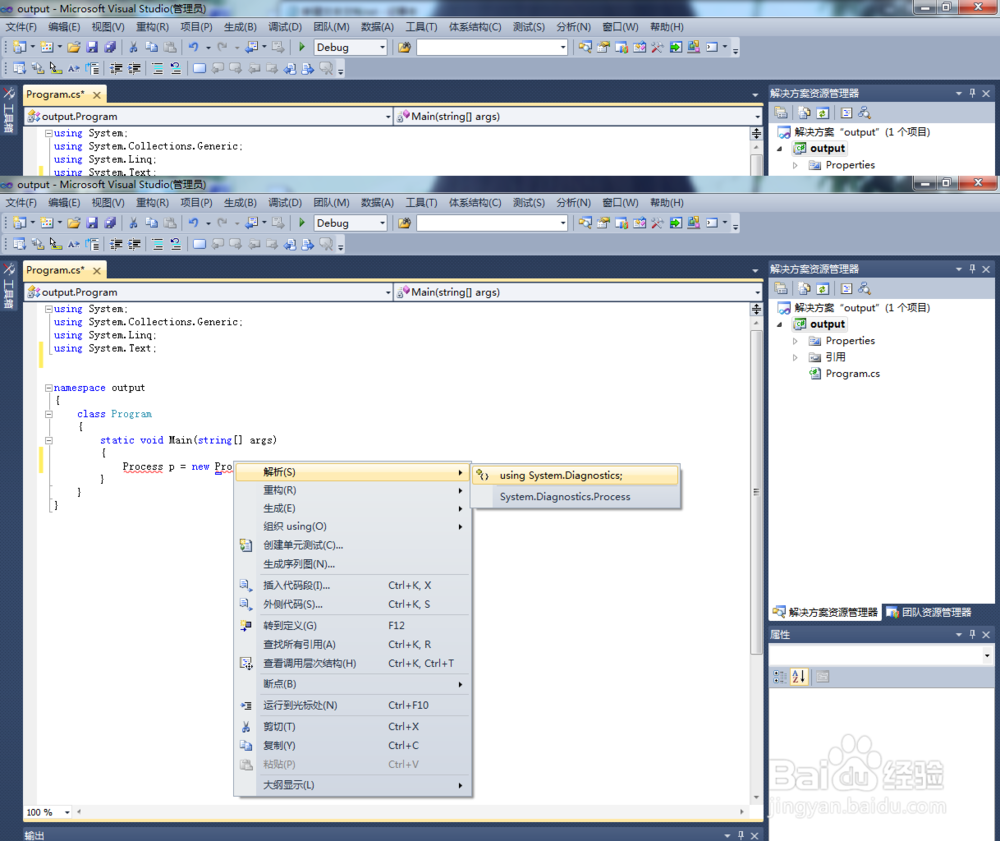Click Open File folder icon in front window
The width and height of the screenshot is (1000, 841).
tap(74, 223)
